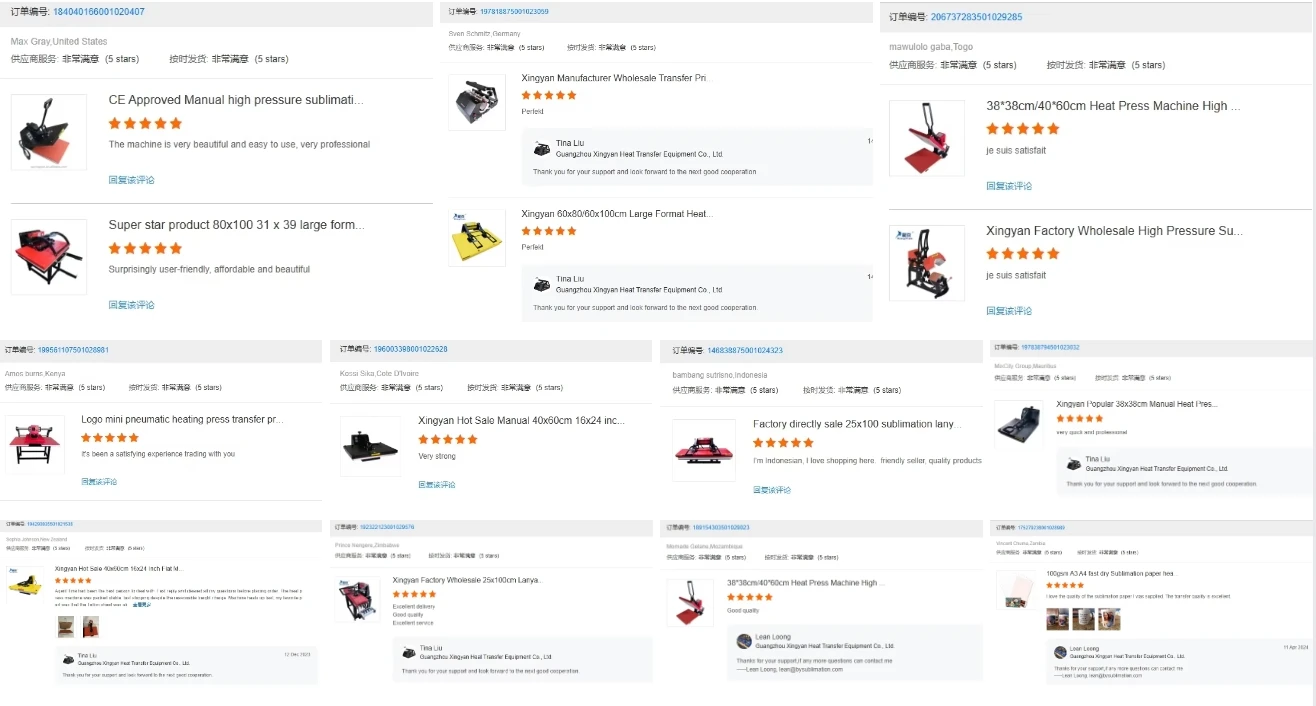Click the star rating under Factory directly sale 25x100
1316x706 pixels.
pos(783,442)
